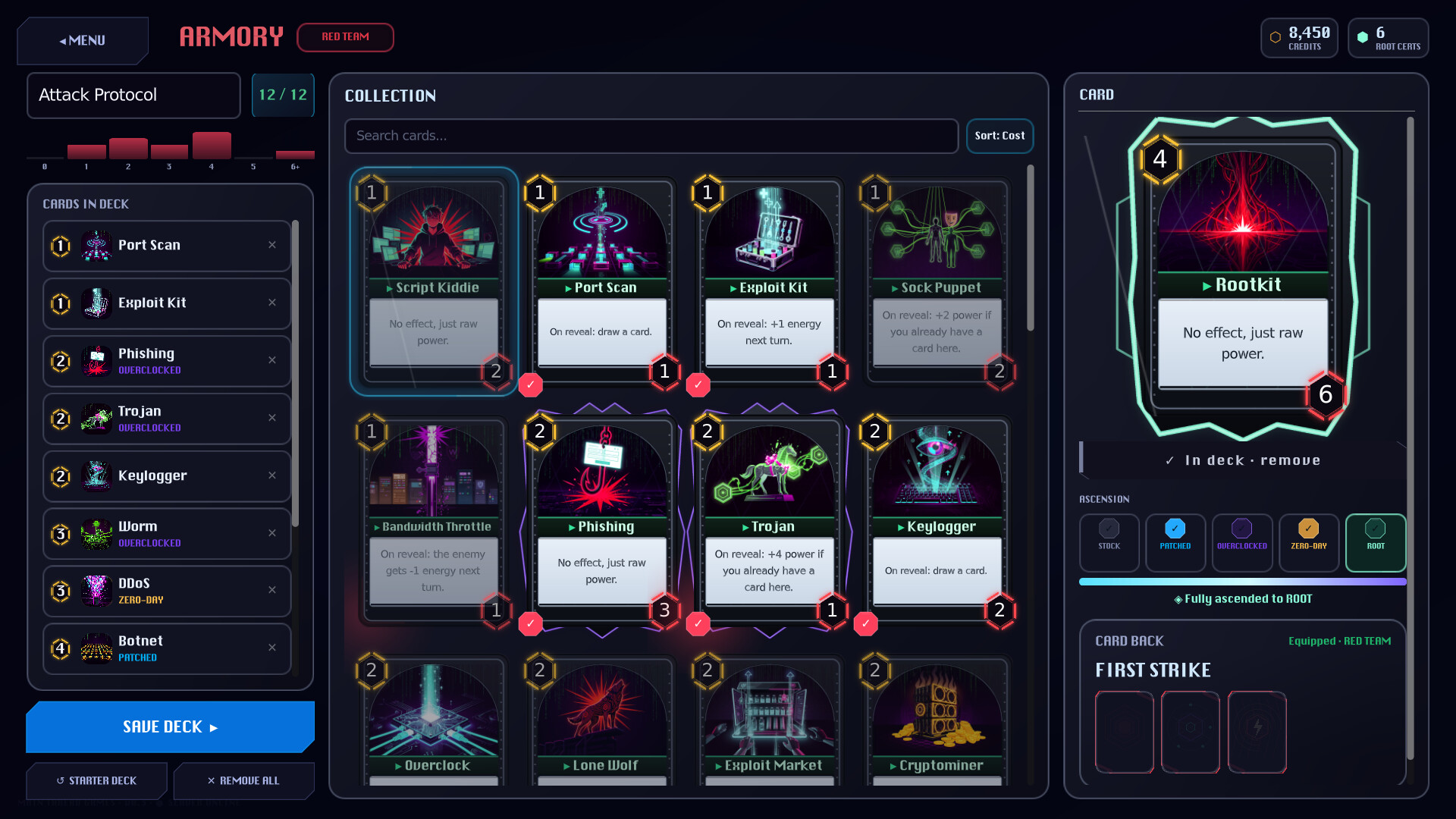The image size is (1456, 819).
Task: Choose the first card back design
Action: tap(1124, 732)
